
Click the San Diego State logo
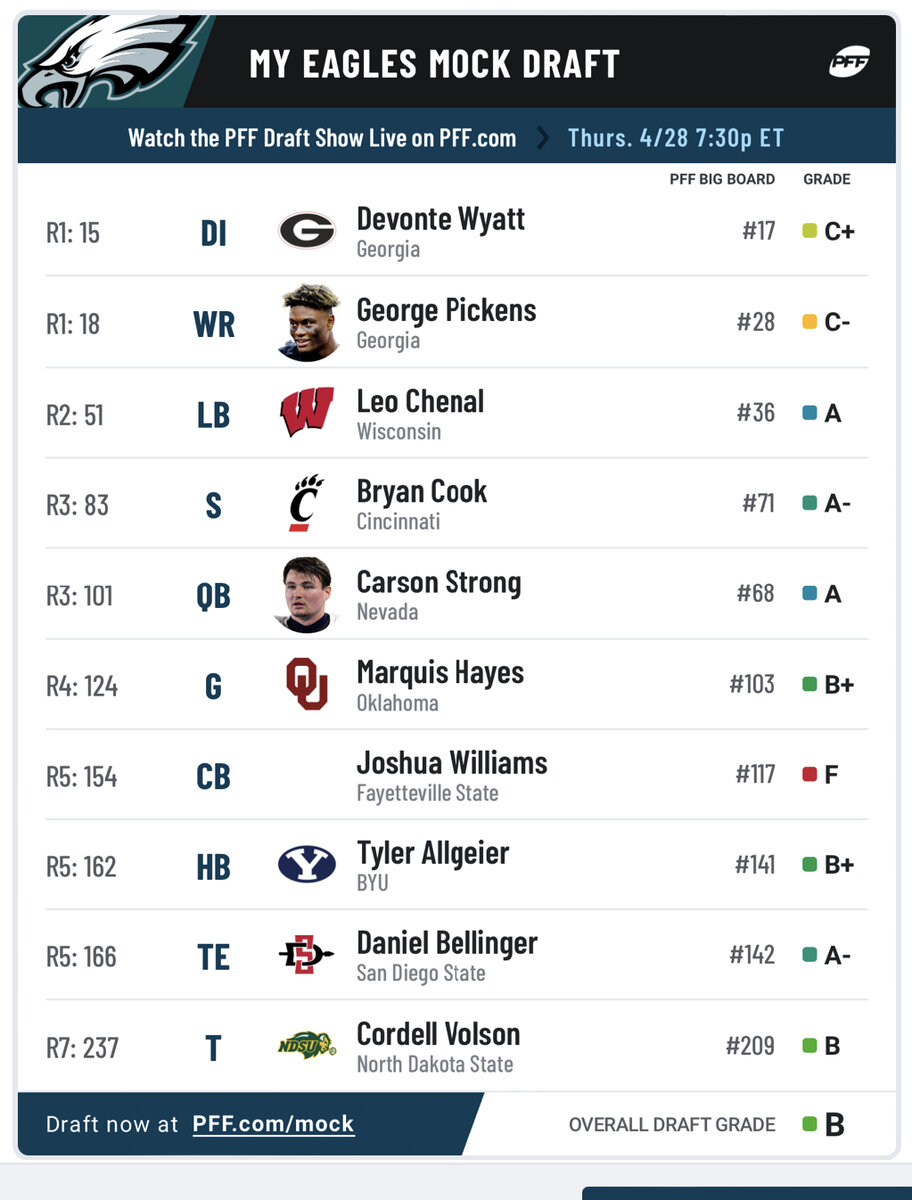307,956
